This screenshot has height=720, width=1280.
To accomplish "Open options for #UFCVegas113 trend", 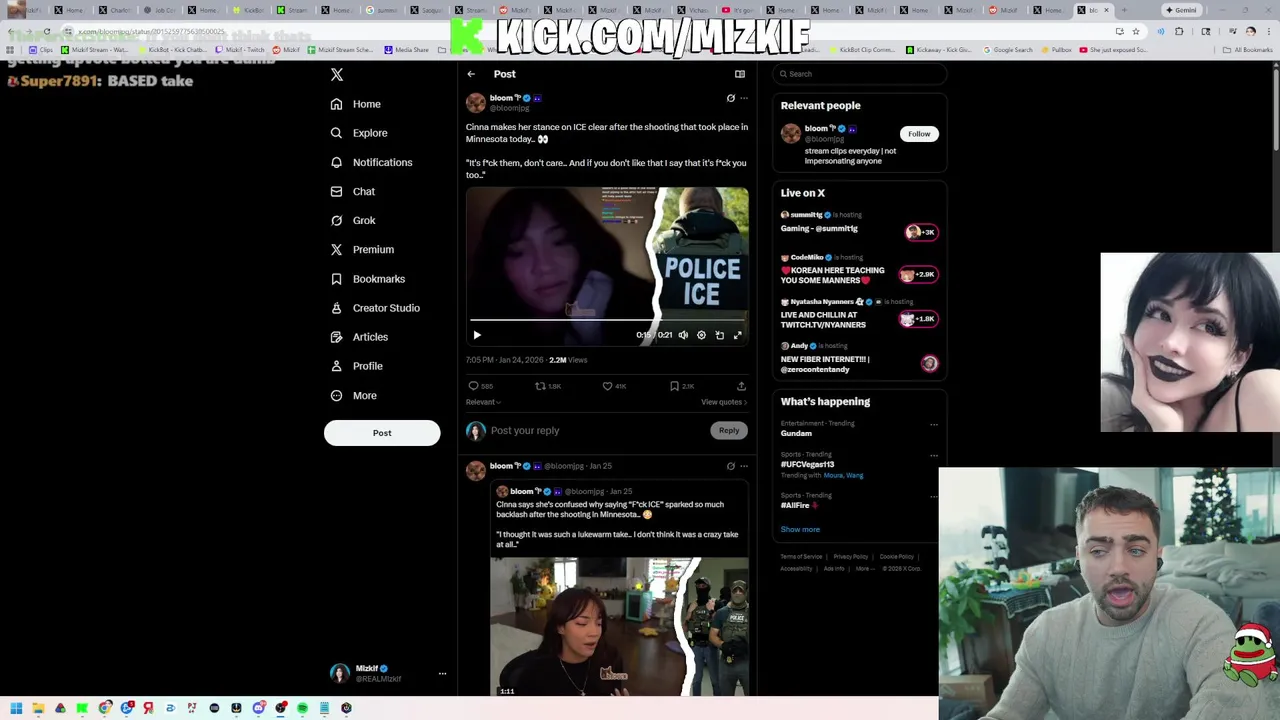I will pyautogui.click(x=934, y=456).
